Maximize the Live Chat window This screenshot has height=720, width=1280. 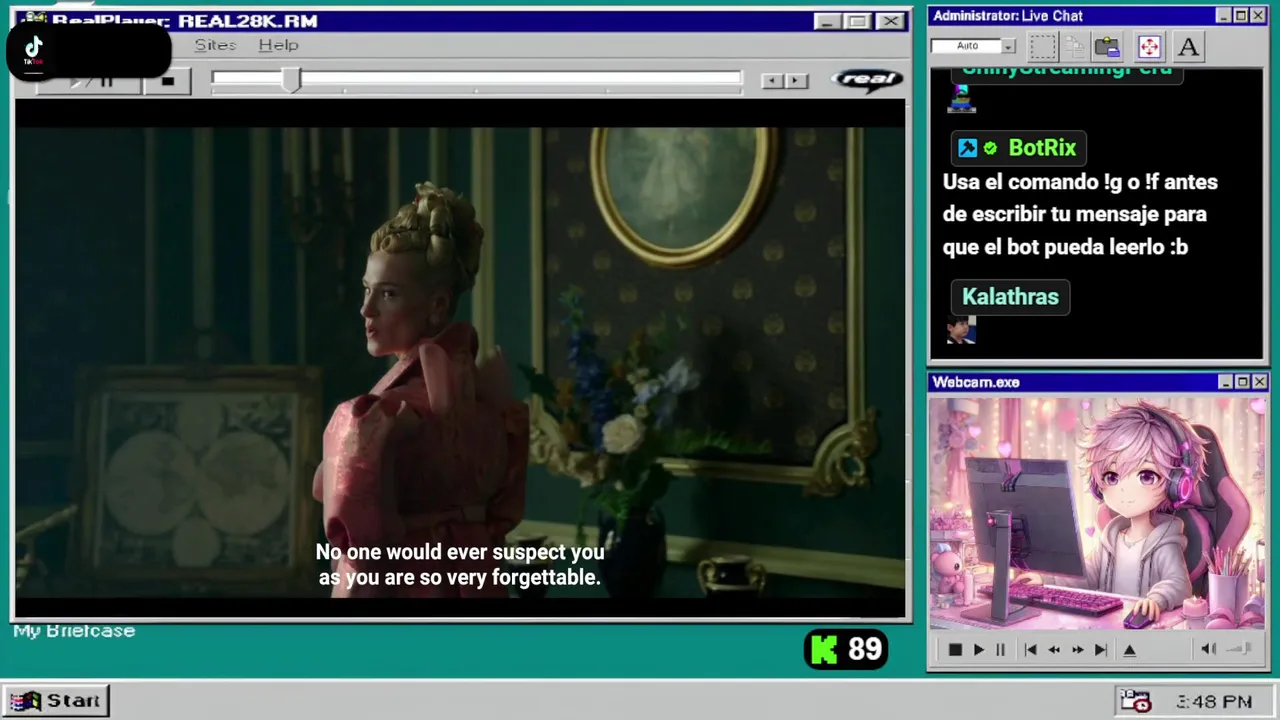(x=1241, y=16)
